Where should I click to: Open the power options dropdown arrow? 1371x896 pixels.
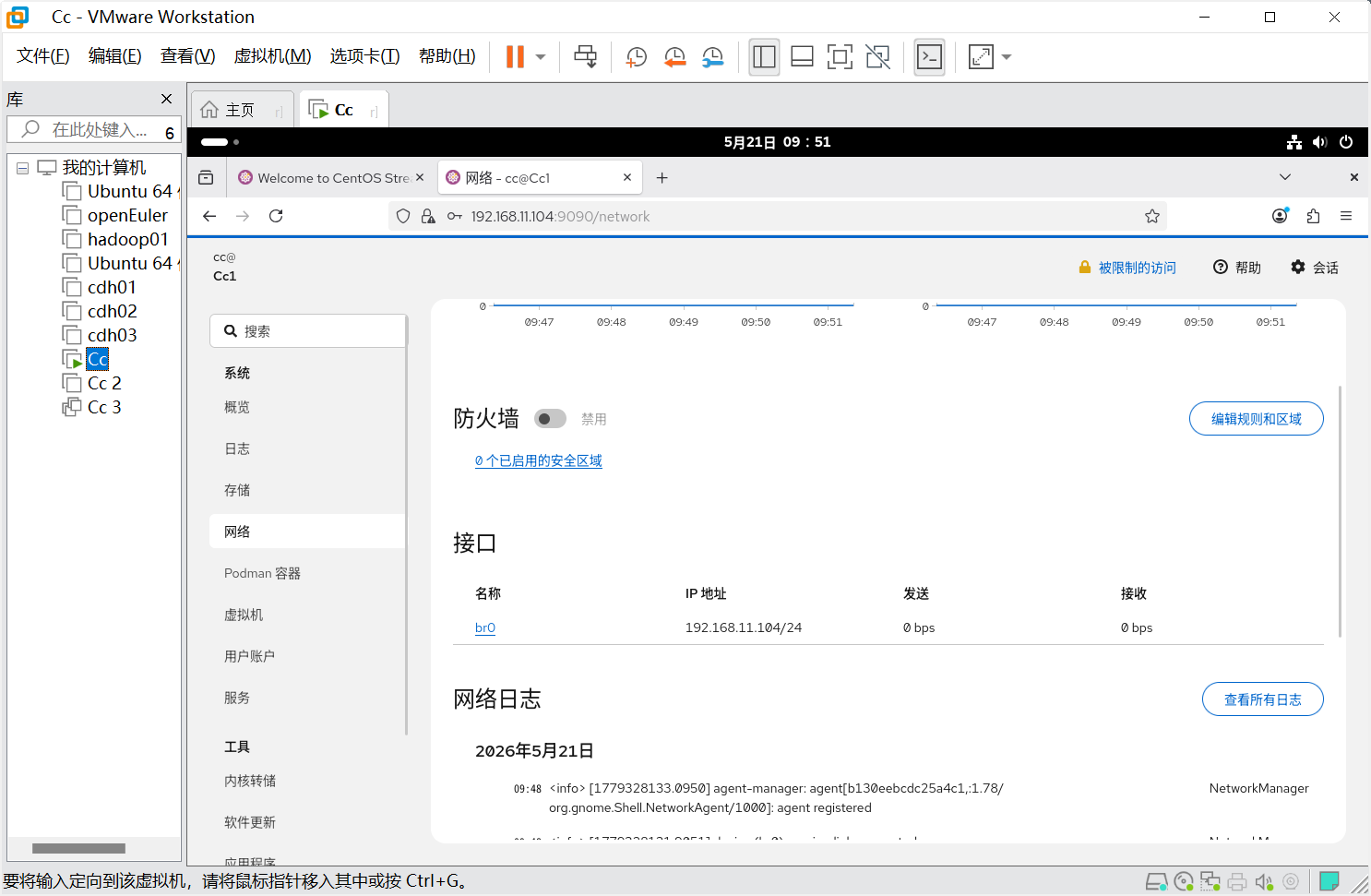(x=541, y=57)
